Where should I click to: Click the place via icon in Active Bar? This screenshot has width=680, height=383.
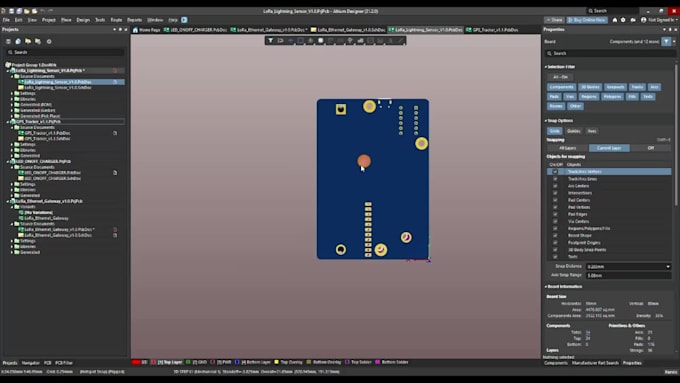pyautogui.click(x=350, y=41)
